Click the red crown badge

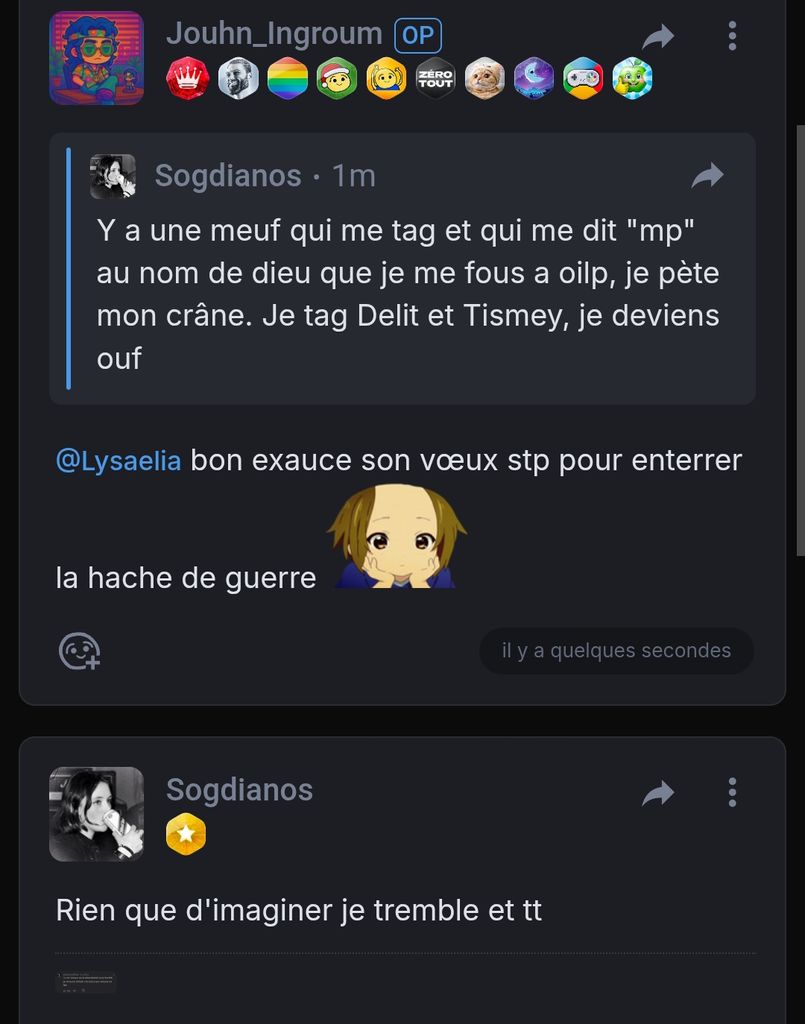click(187, 78)
